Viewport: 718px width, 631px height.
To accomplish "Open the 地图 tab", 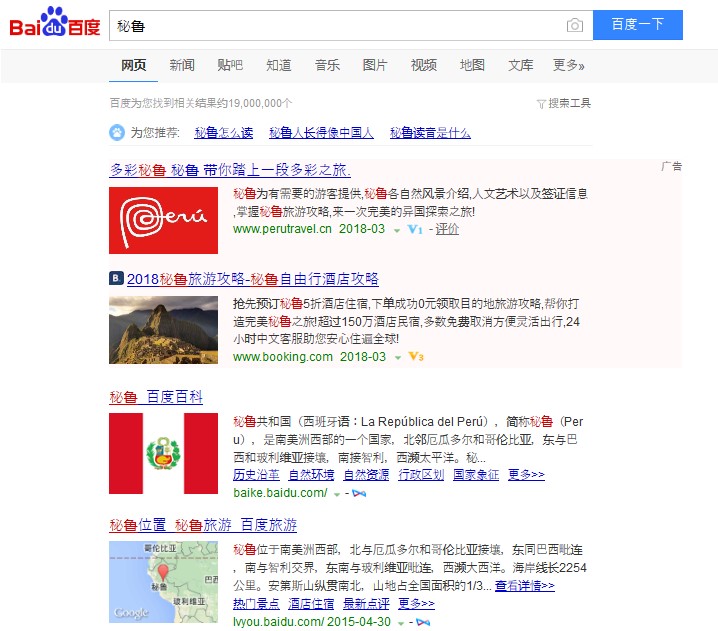I will pyautogui.click(x=472, y=65).
